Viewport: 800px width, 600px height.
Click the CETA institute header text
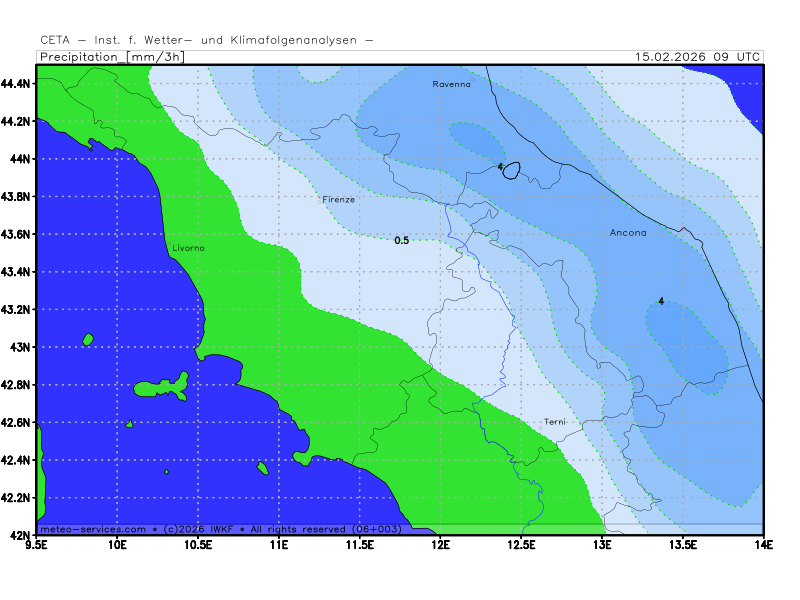pyautogui.click(x=206, y=40)
